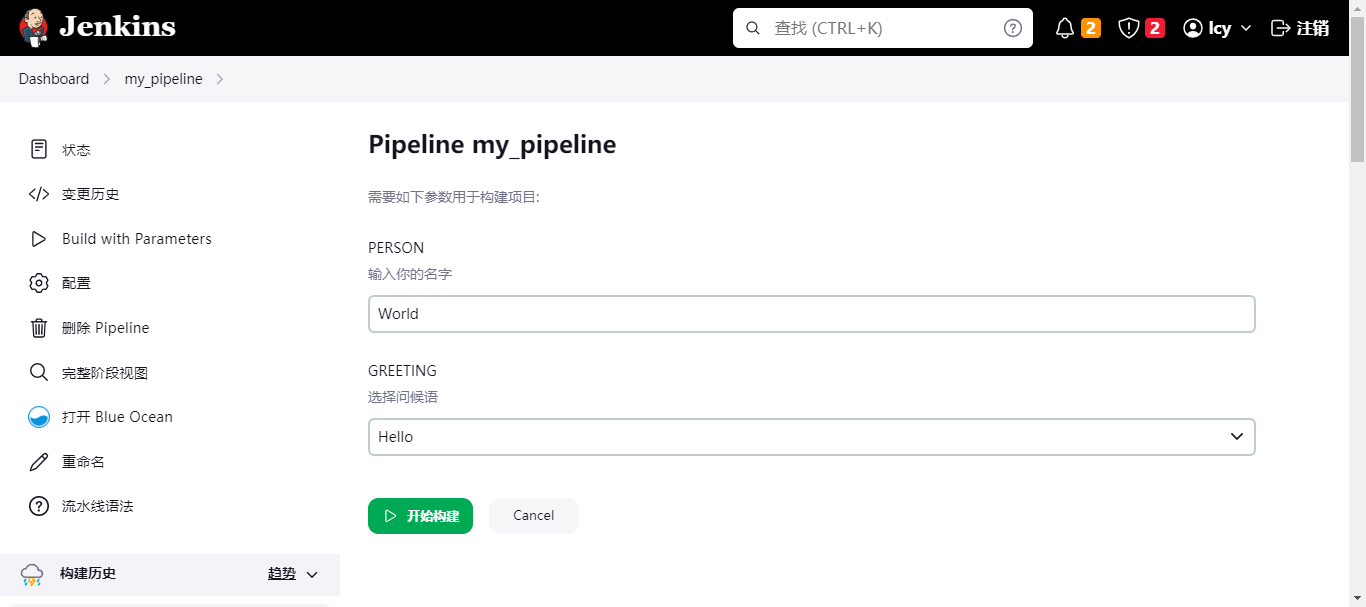
Task: Click 删除 Pipeline trash icon
Action: tap(39, 328)
